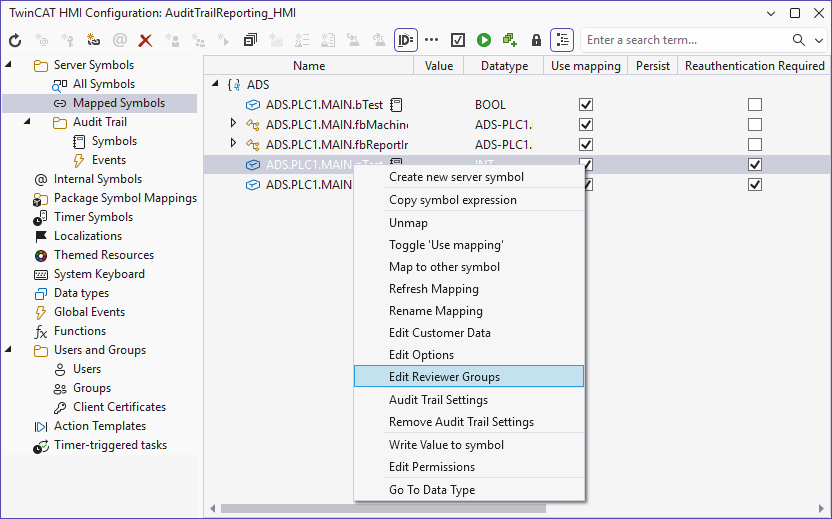
Task: Click the search term input field
Action: 684,40
